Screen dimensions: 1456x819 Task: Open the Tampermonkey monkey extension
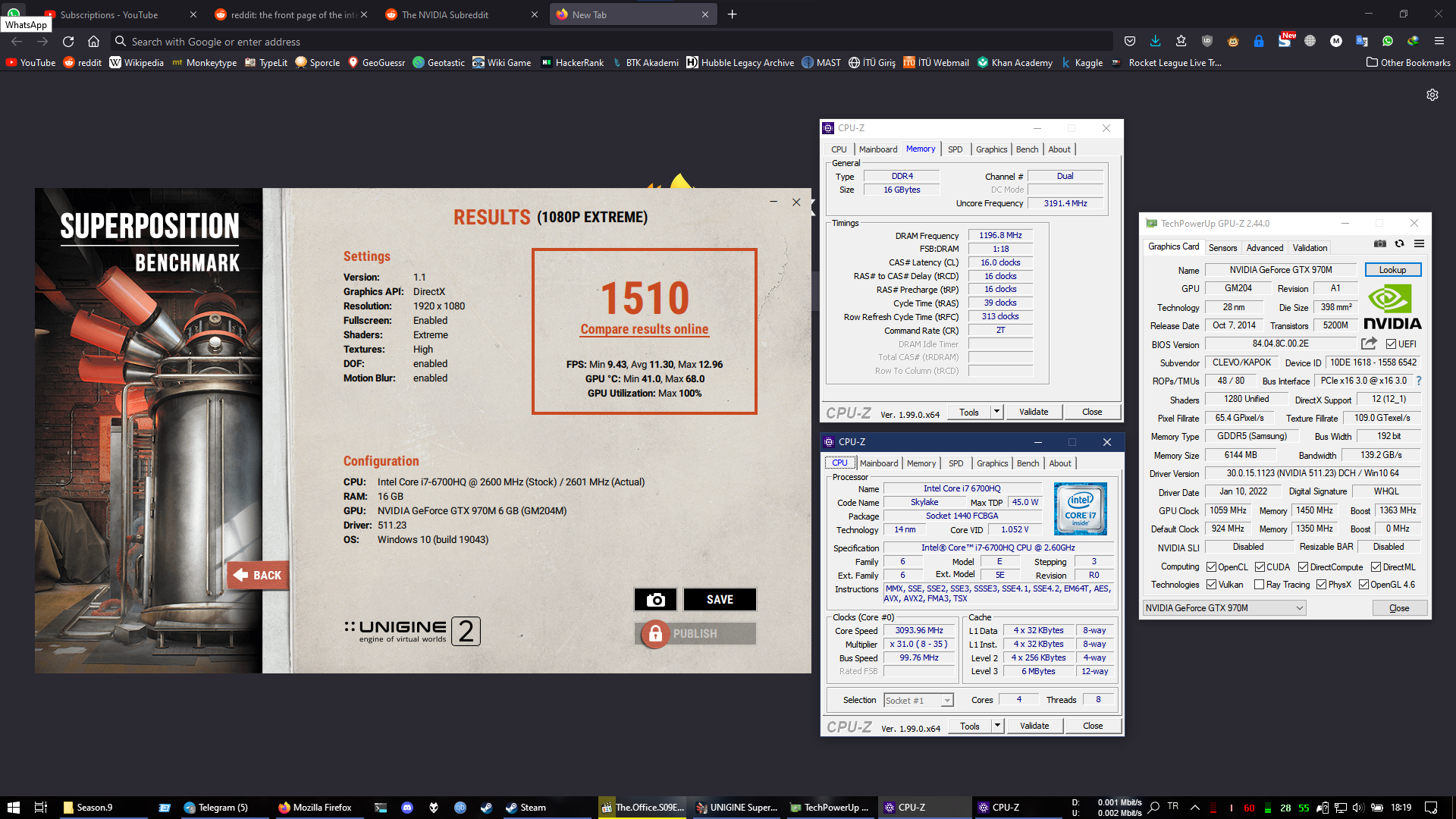[x=1233, y=41]
